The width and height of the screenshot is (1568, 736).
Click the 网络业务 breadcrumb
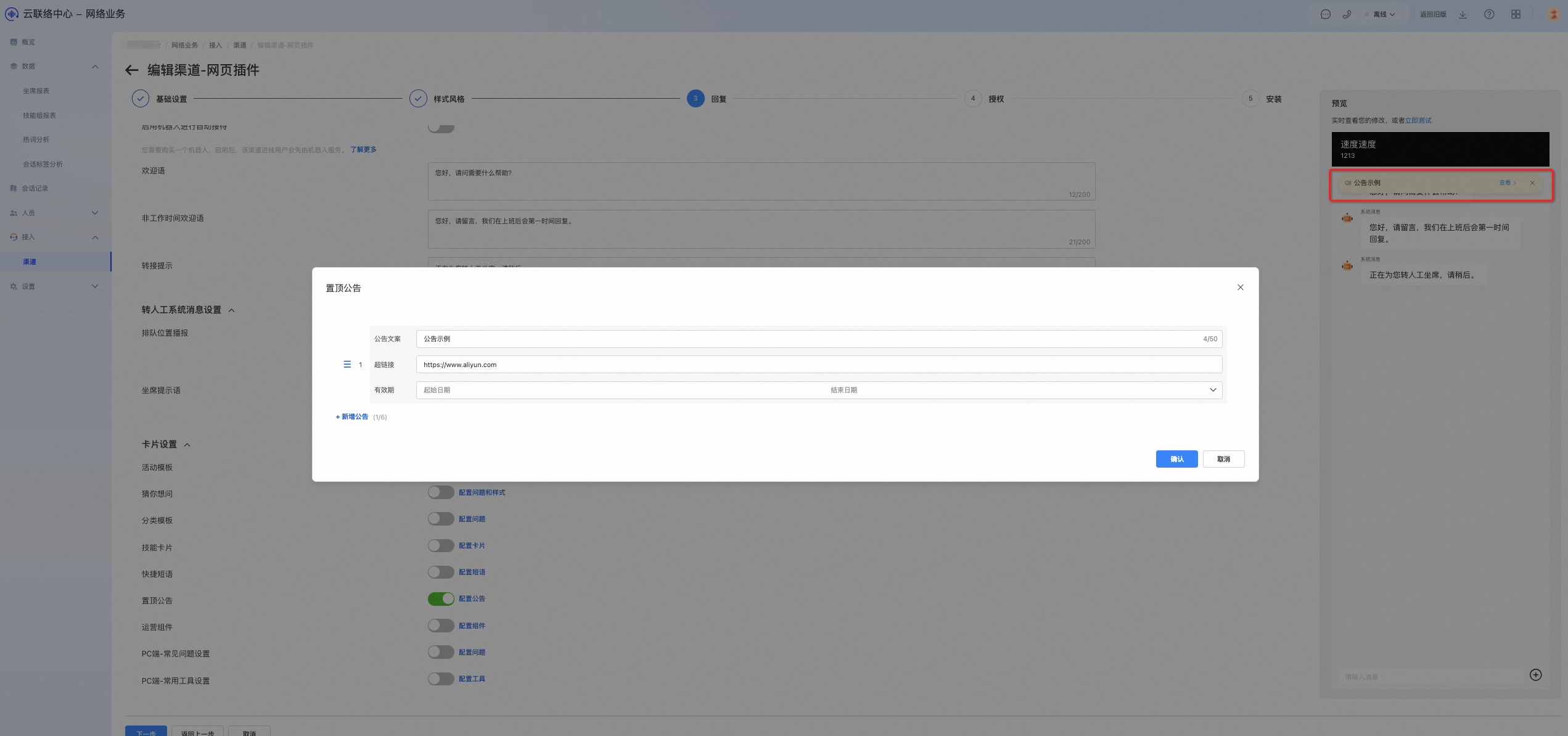184,45
